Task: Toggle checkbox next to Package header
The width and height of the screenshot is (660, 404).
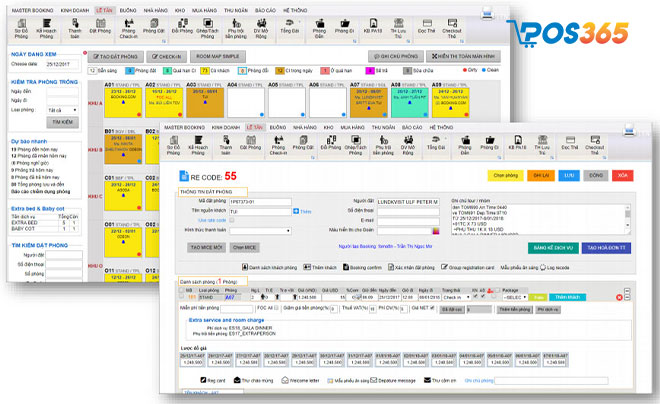Action: click(x=498, y=290)
